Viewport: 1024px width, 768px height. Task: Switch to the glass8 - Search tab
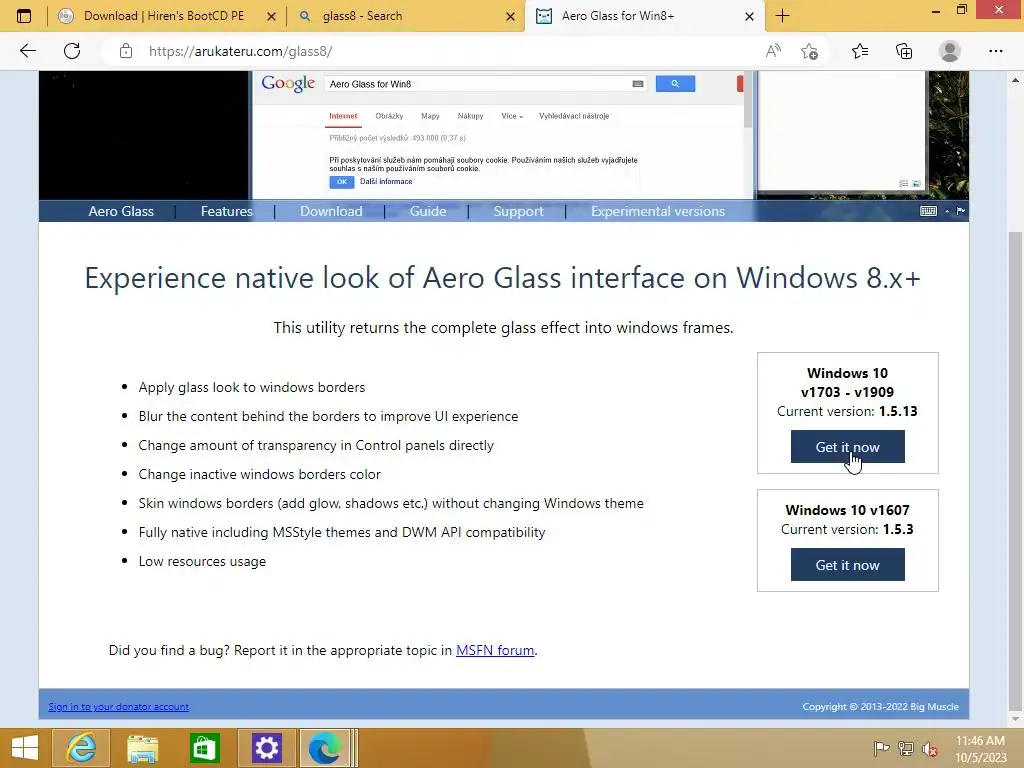tap(405, 16)
